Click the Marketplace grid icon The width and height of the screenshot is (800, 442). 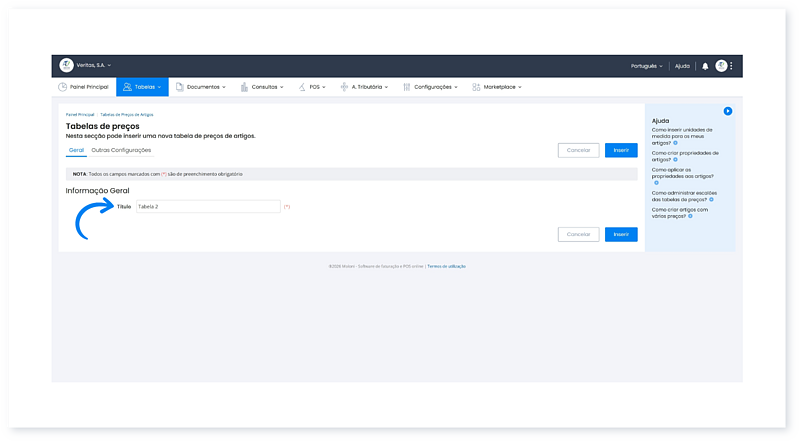(x=477, y=87)
